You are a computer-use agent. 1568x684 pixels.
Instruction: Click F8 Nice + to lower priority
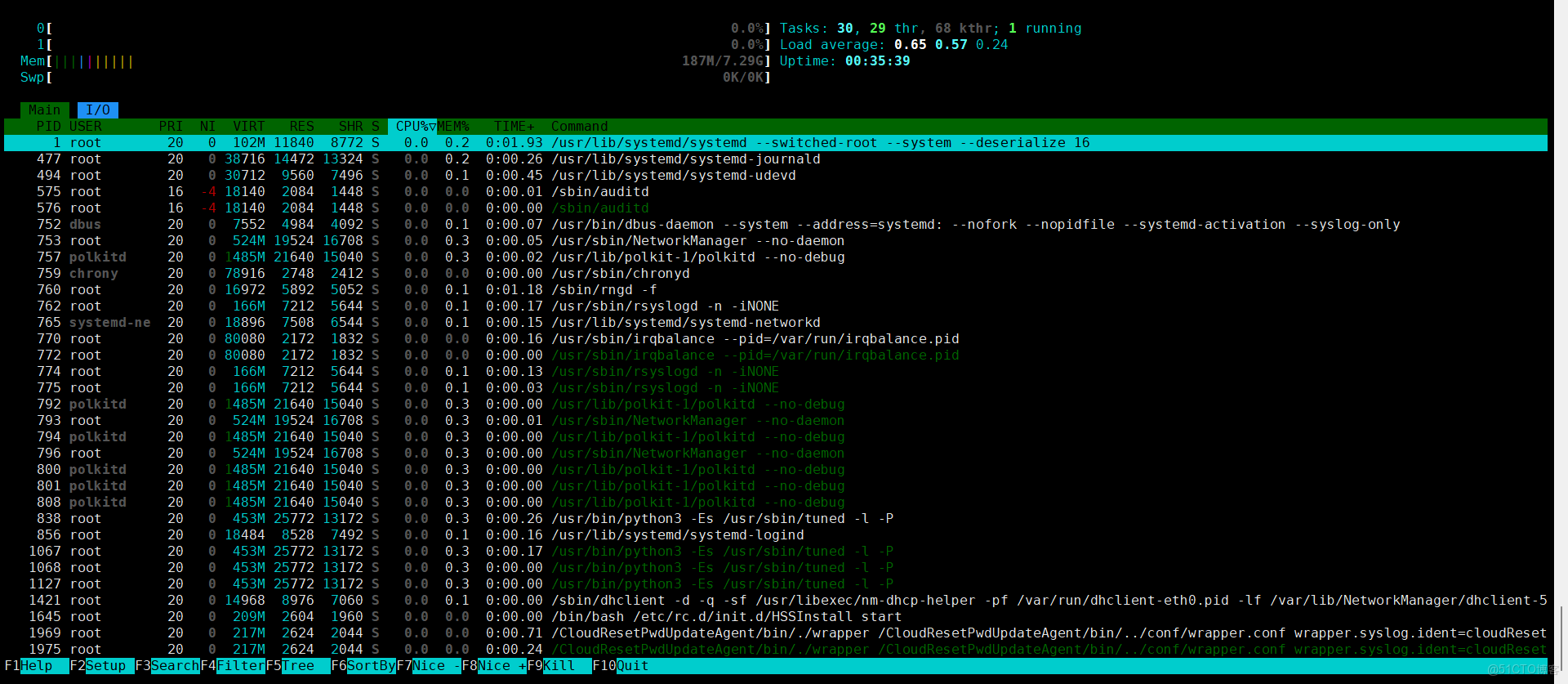point(494,666)
